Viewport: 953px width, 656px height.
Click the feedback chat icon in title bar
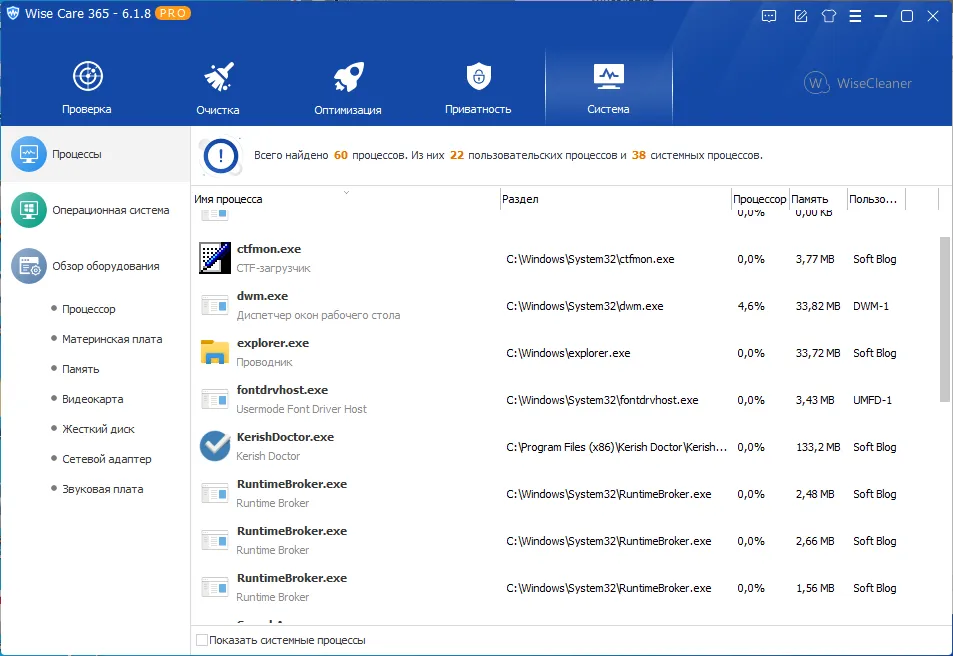point(769,16)
